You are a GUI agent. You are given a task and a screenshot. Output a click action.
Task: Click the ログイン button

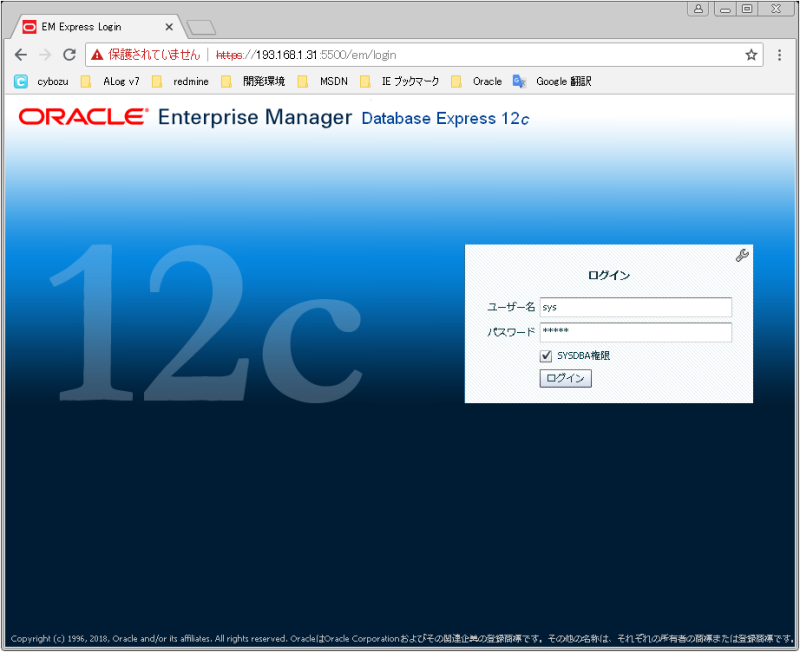(x=565, y=378)
